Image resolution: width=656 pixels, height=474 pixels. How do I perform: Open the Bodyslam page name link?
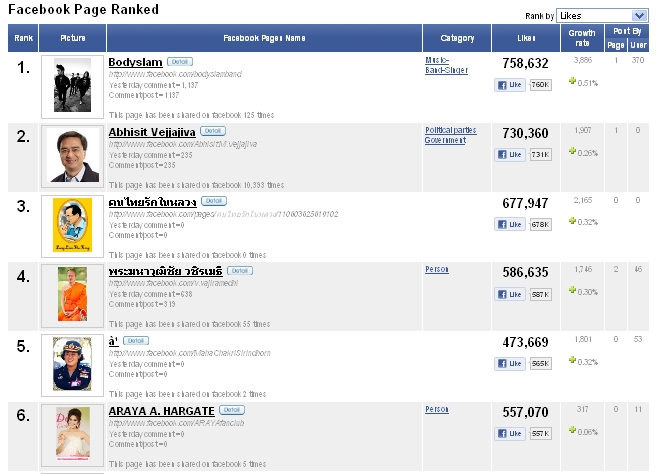click(135, 62)
